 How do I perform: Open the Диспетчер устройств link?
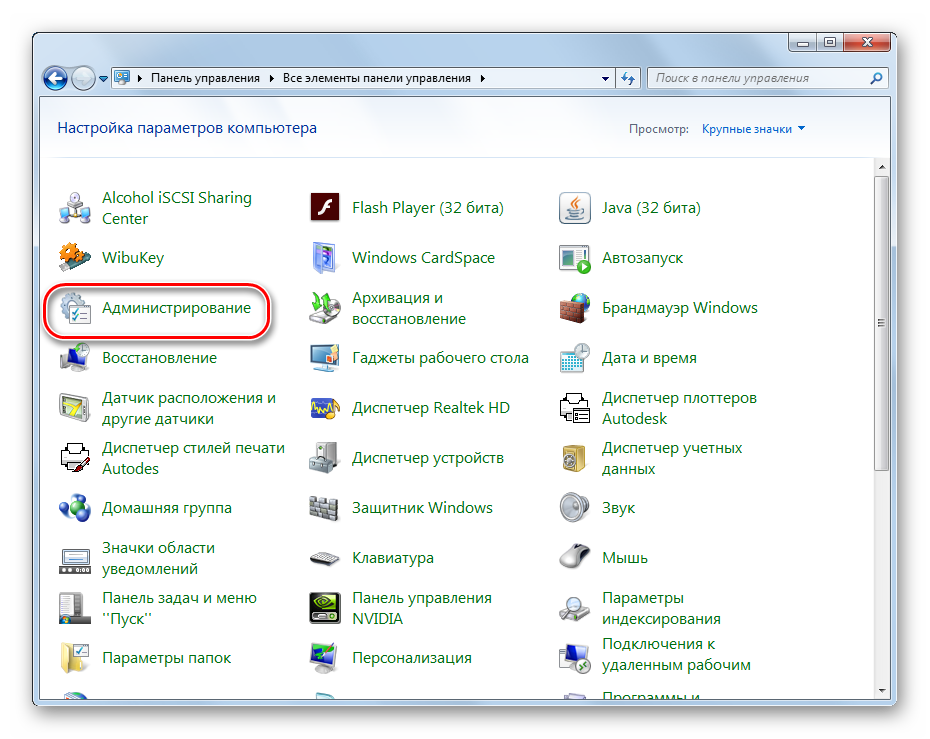[x=427, y=458]
